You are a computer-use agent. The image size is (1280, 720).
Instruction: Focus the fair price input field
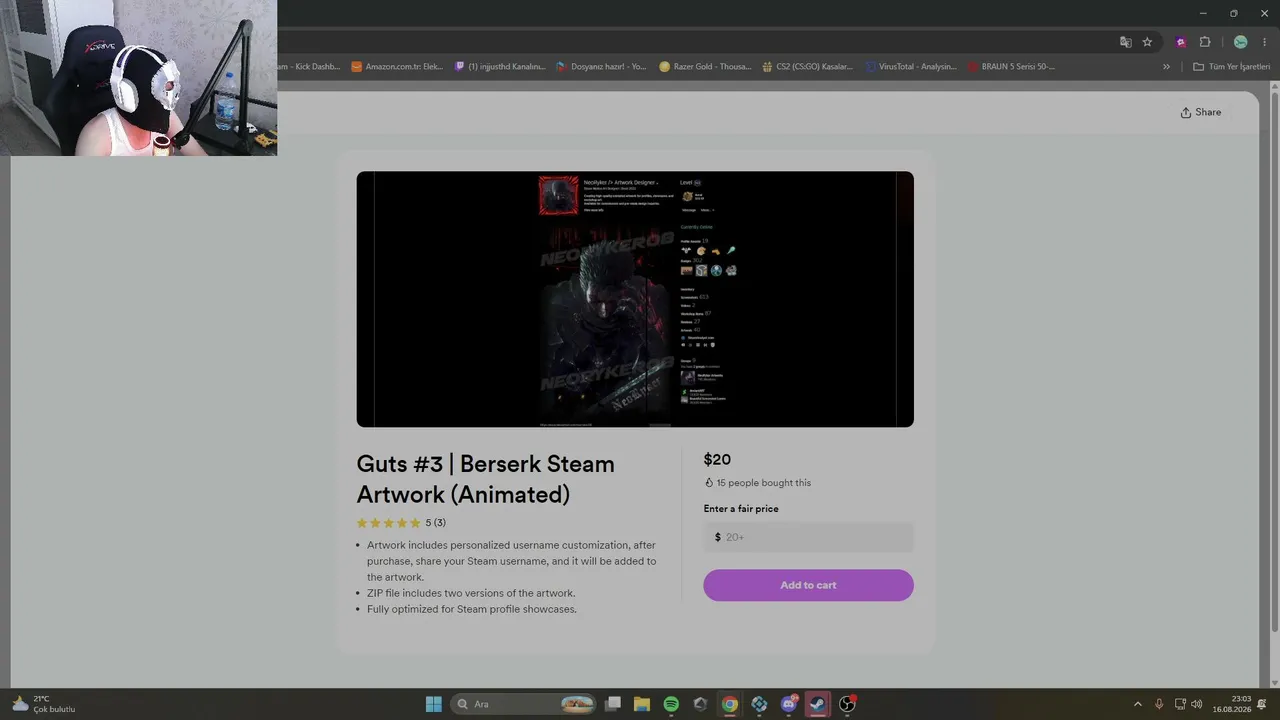coord(808,537)
